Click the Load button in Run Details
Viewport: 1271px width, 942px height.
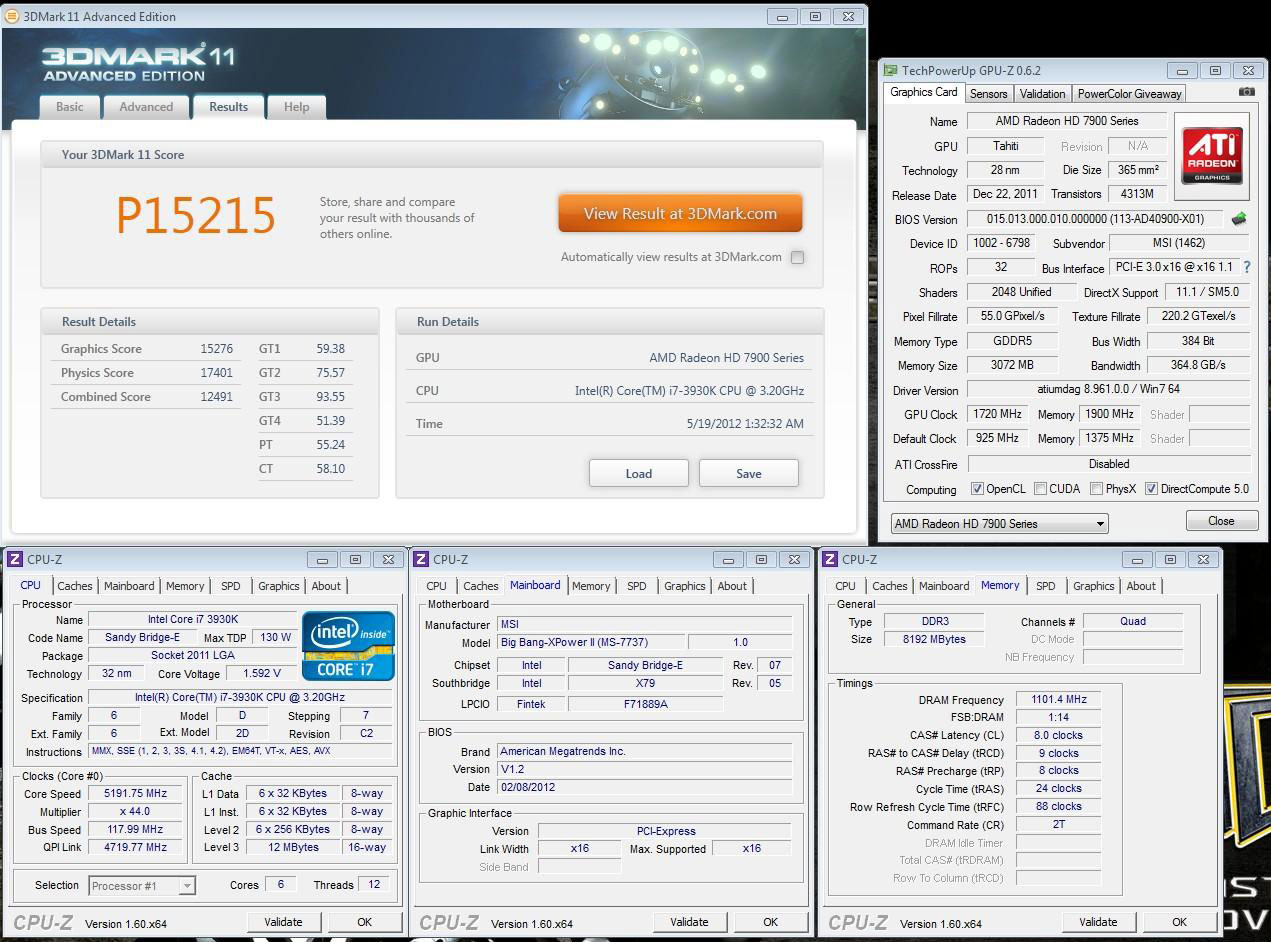(x=639, y=473)
